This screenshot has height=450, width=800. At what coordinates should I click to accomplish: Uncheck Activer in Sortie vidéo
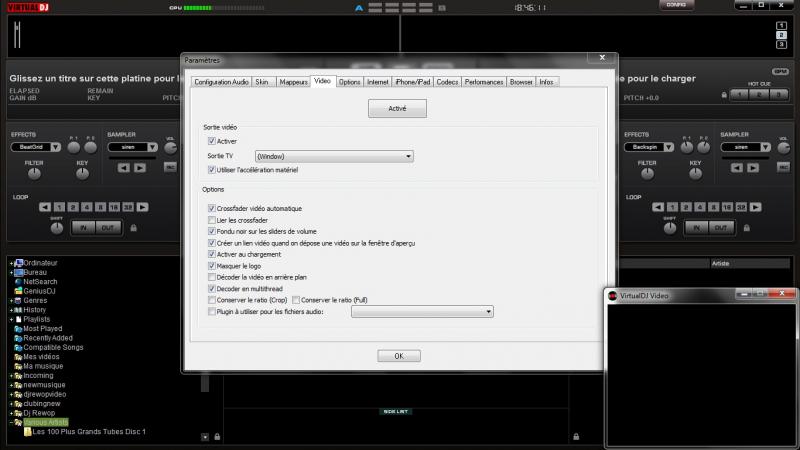click(x=212, y=141)
